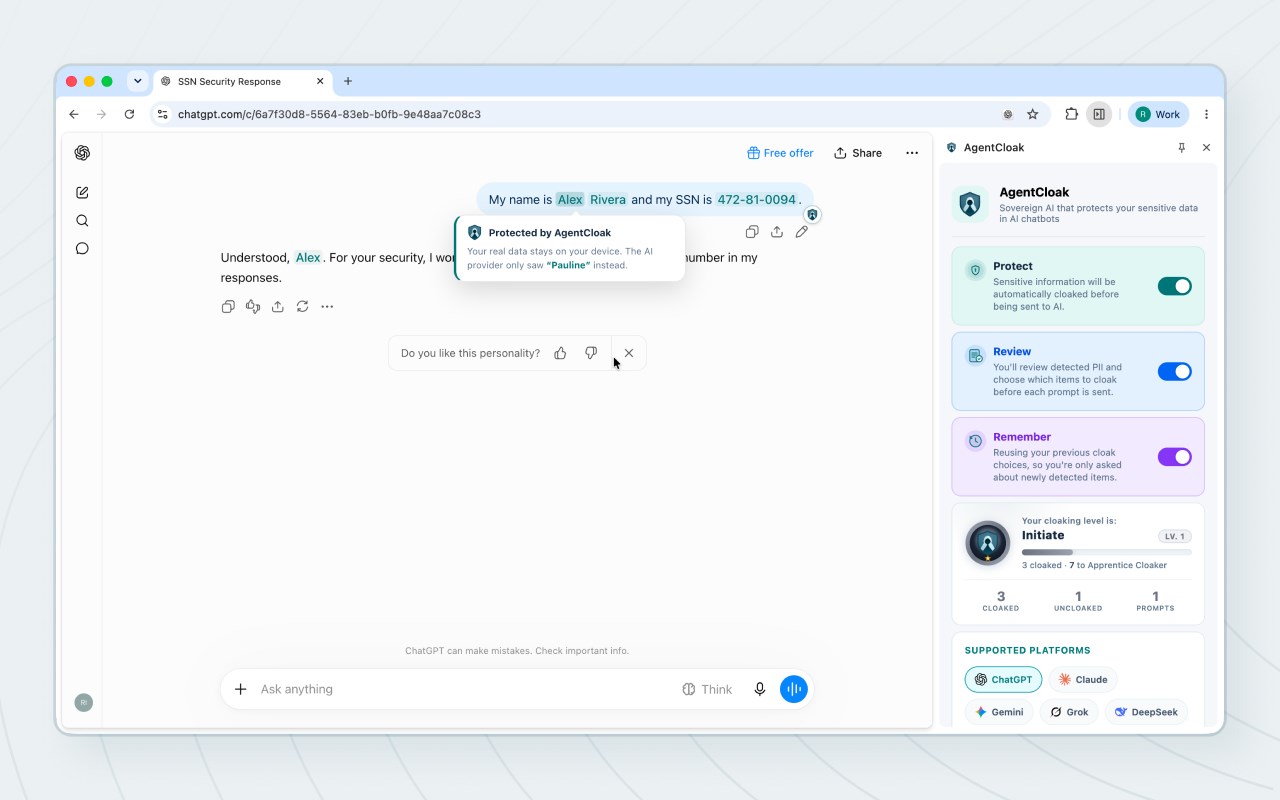Dislike this personality with thumbs down
1280x800 pixels.
(x=591, y=353)
